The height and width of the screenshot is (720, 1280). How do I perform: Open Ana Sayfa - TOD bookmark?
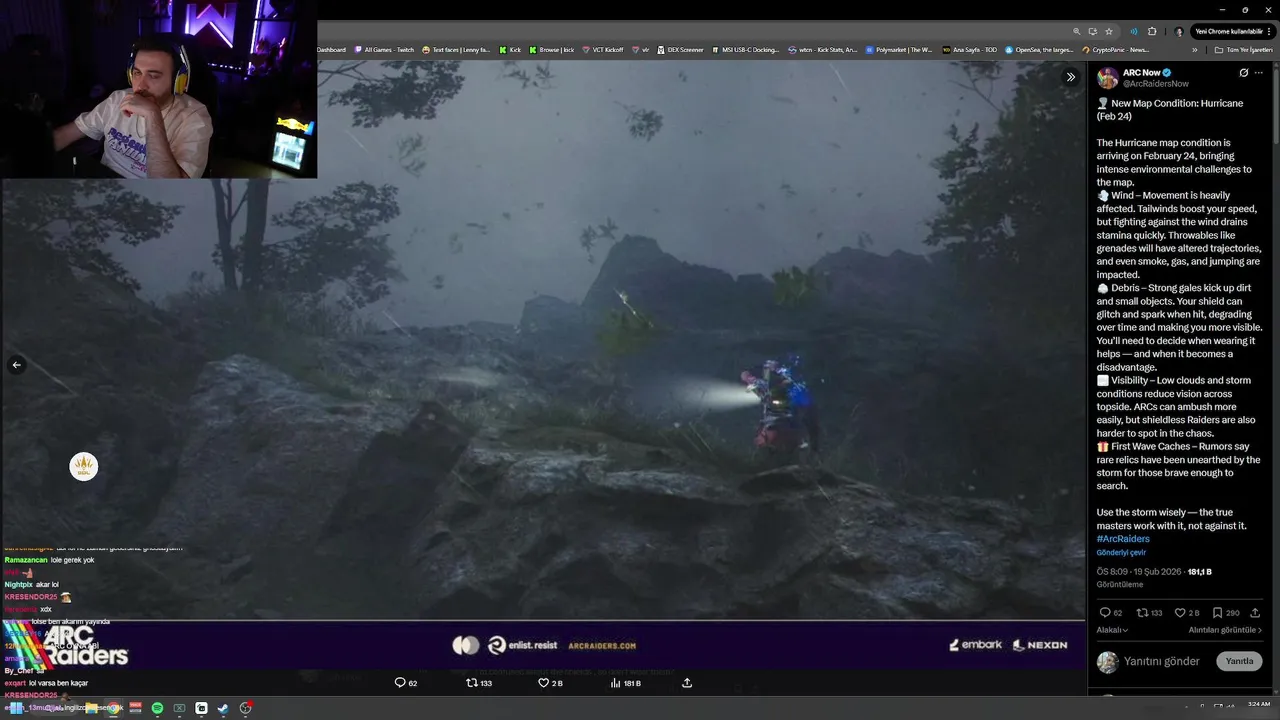coord(970,50)
